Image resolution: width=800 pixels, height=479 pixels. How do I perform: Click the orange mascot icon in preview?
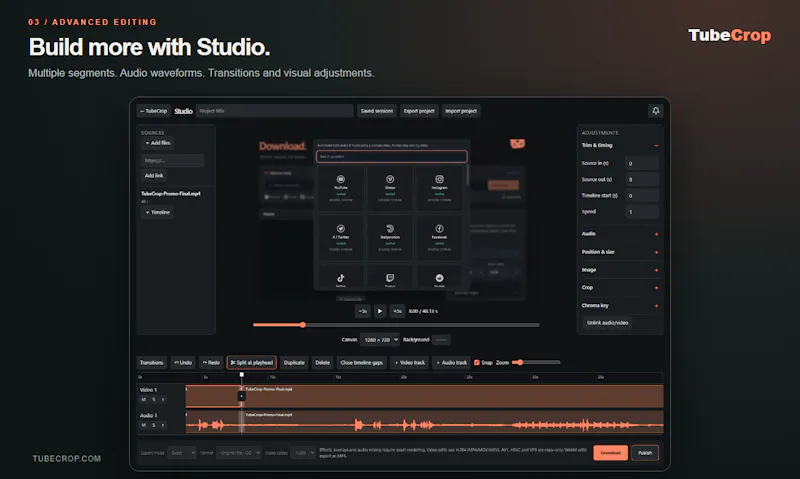tap(517, 143)
